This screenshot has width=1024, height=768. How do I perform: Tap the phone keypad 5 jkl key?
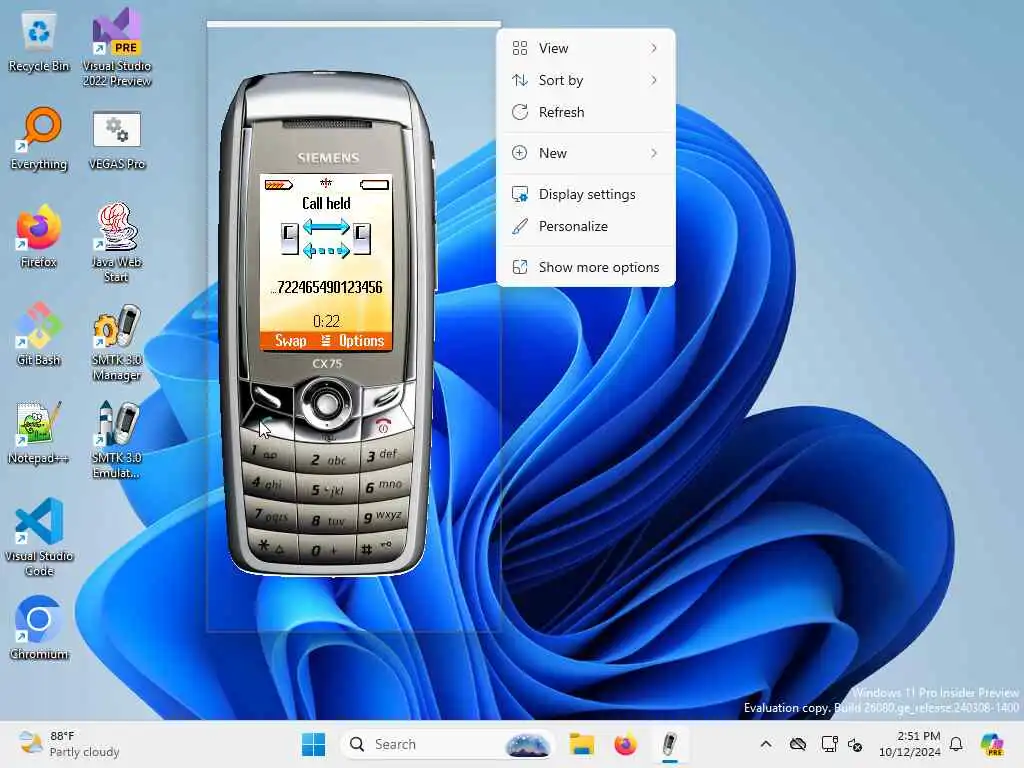(x=328, y=489)
